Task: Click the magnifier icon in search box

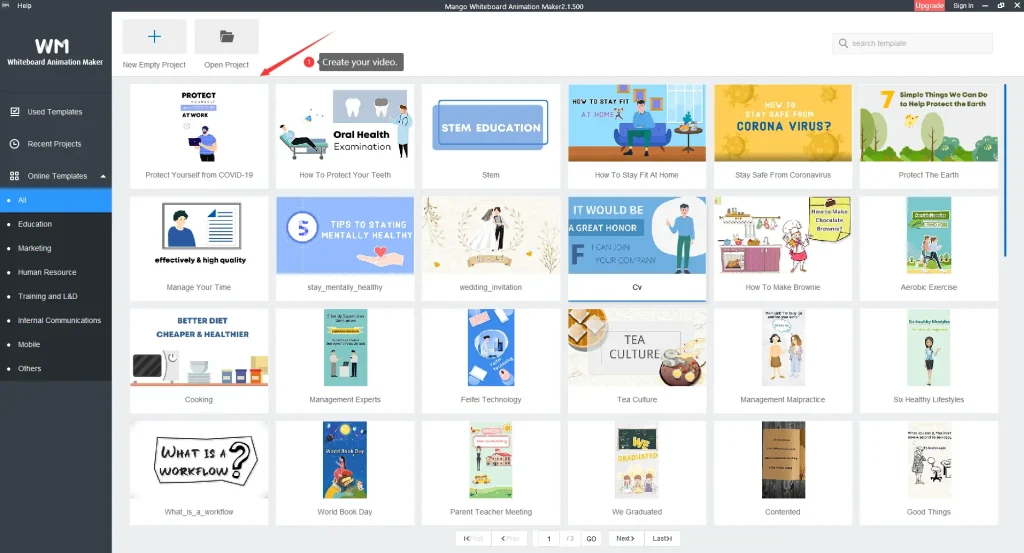Action: tap(844, 44)
